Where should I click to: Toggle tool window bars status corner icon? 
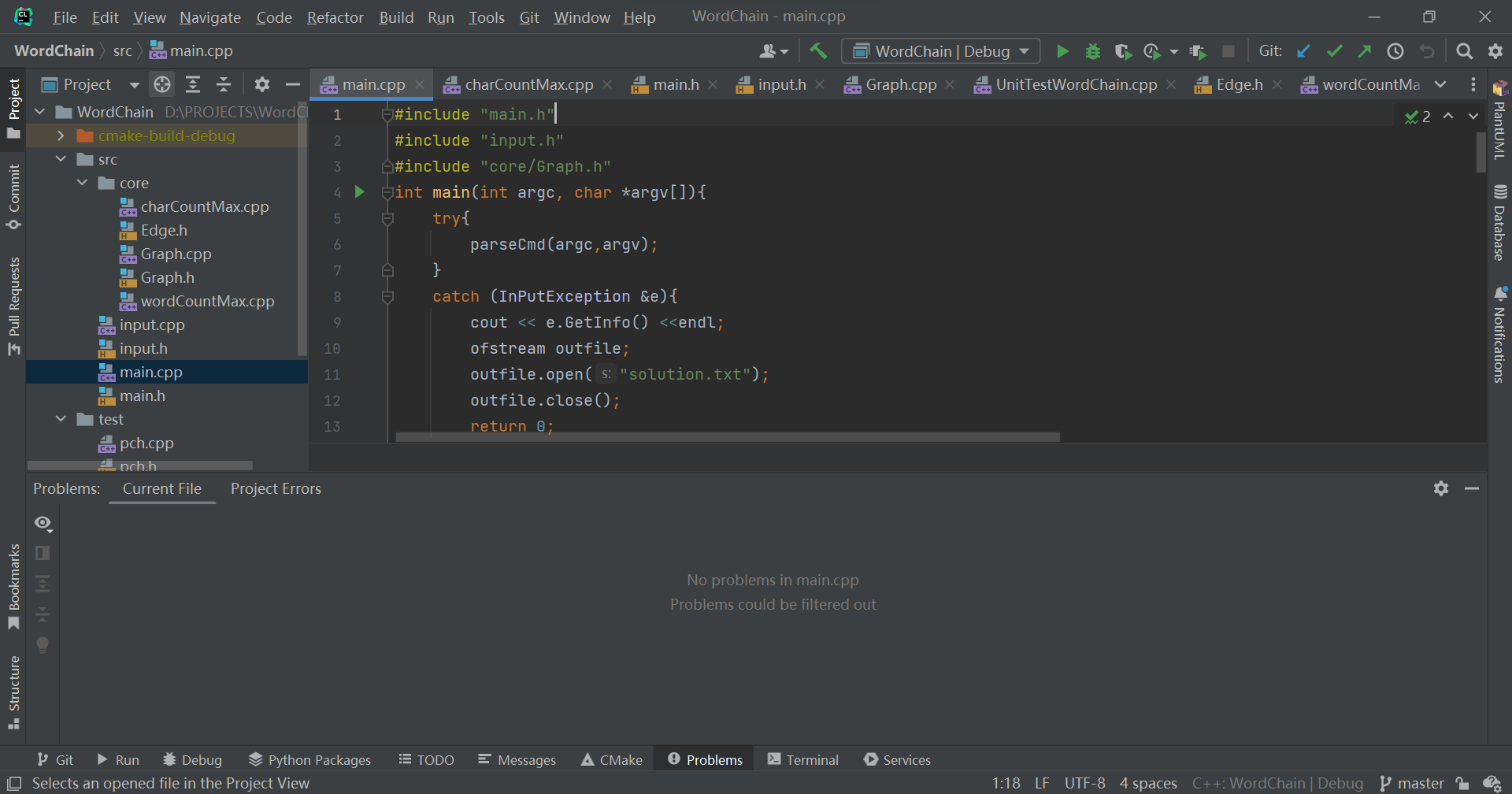pos(14,783)
